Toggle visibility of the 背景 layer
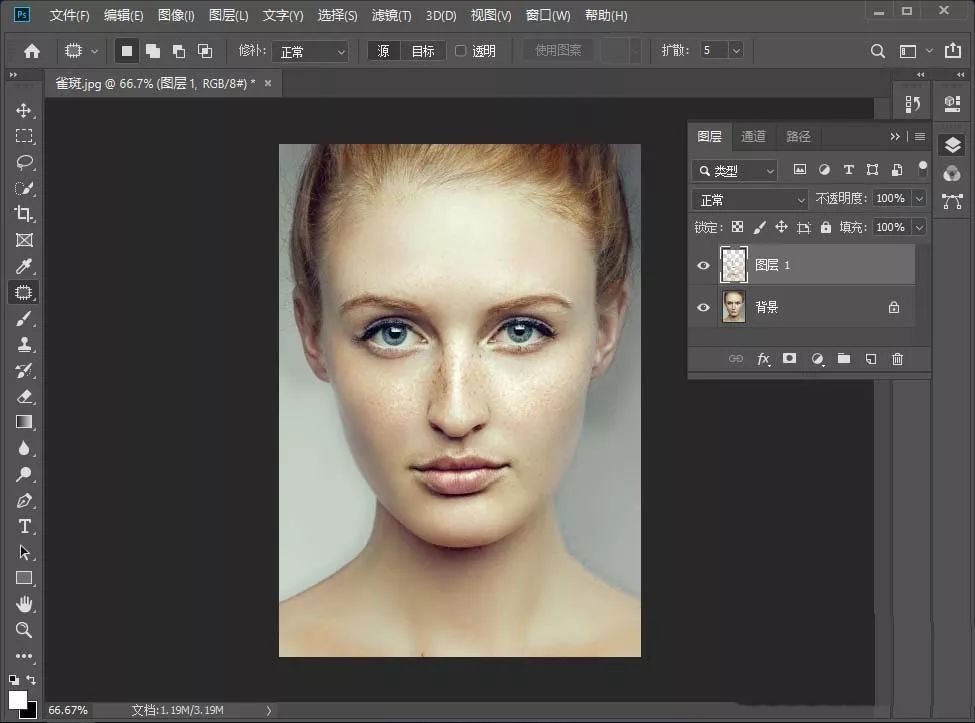This screenshot has height=723, width=975. pos(703,307)
